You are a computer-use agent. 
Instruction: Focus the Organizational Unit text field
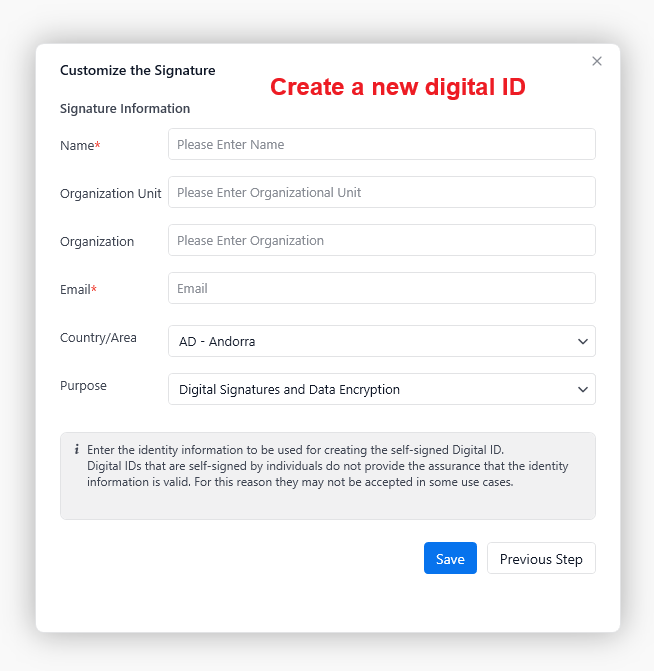(381, 192)
